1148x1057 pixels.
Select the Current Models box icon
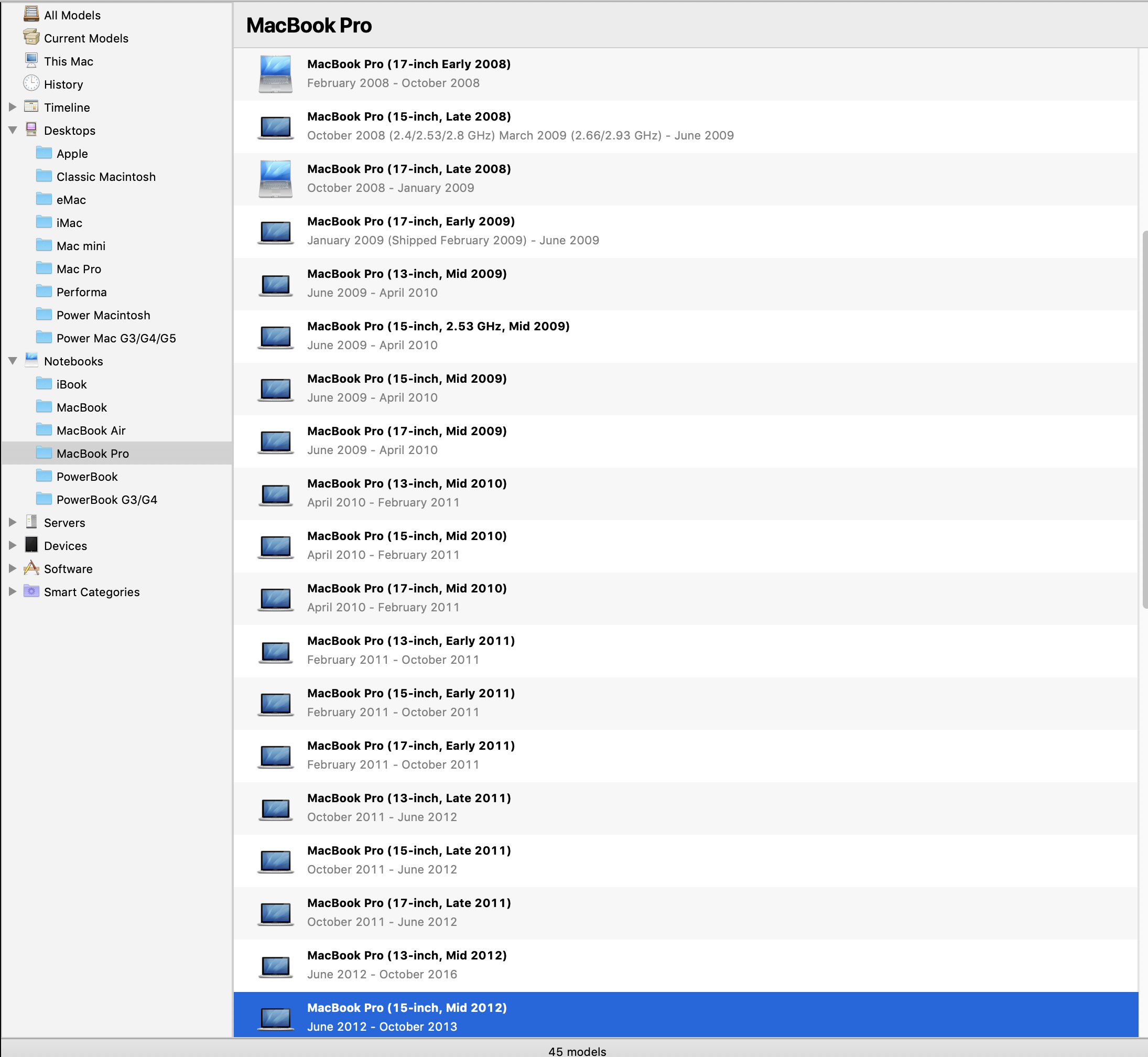(31, 37)
